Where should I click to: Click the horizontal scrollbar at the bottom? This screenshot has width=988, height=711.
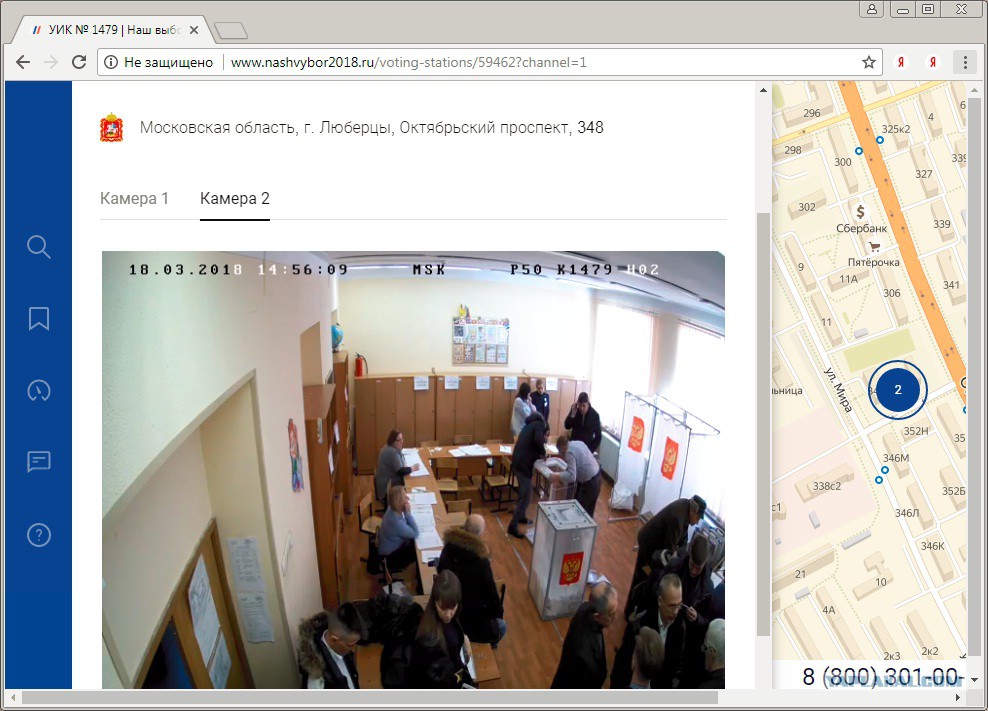tap(369, 697)
